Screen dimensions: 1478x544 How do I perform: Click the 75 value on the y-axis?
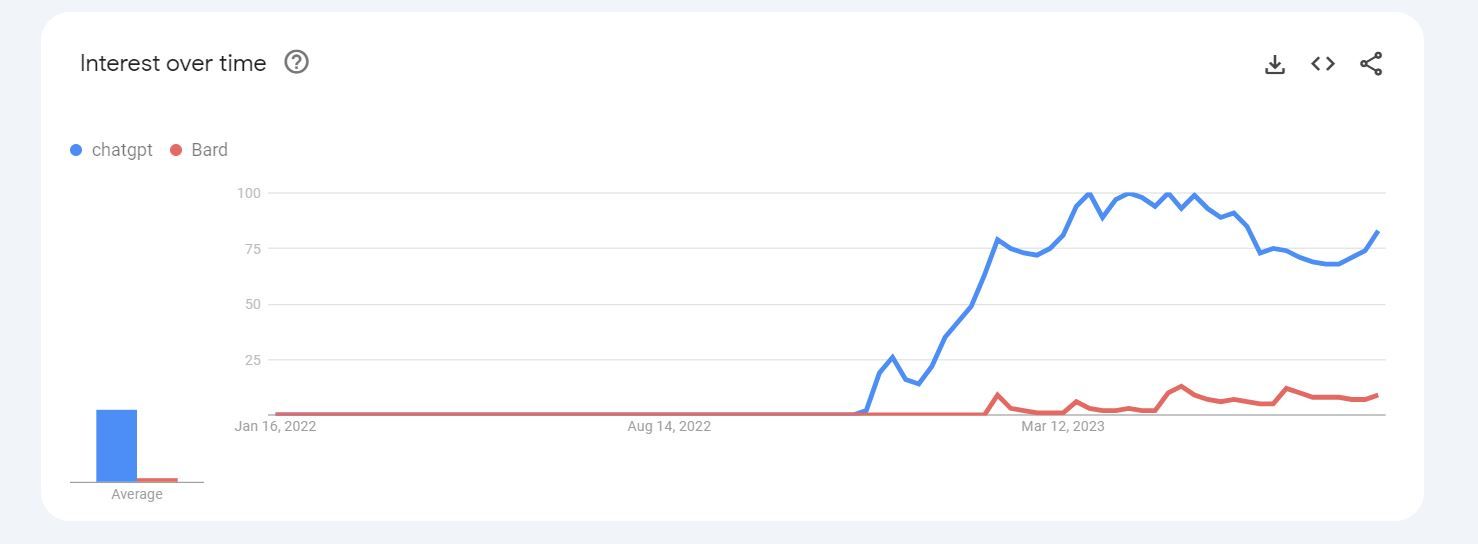[x=252, y=248]
